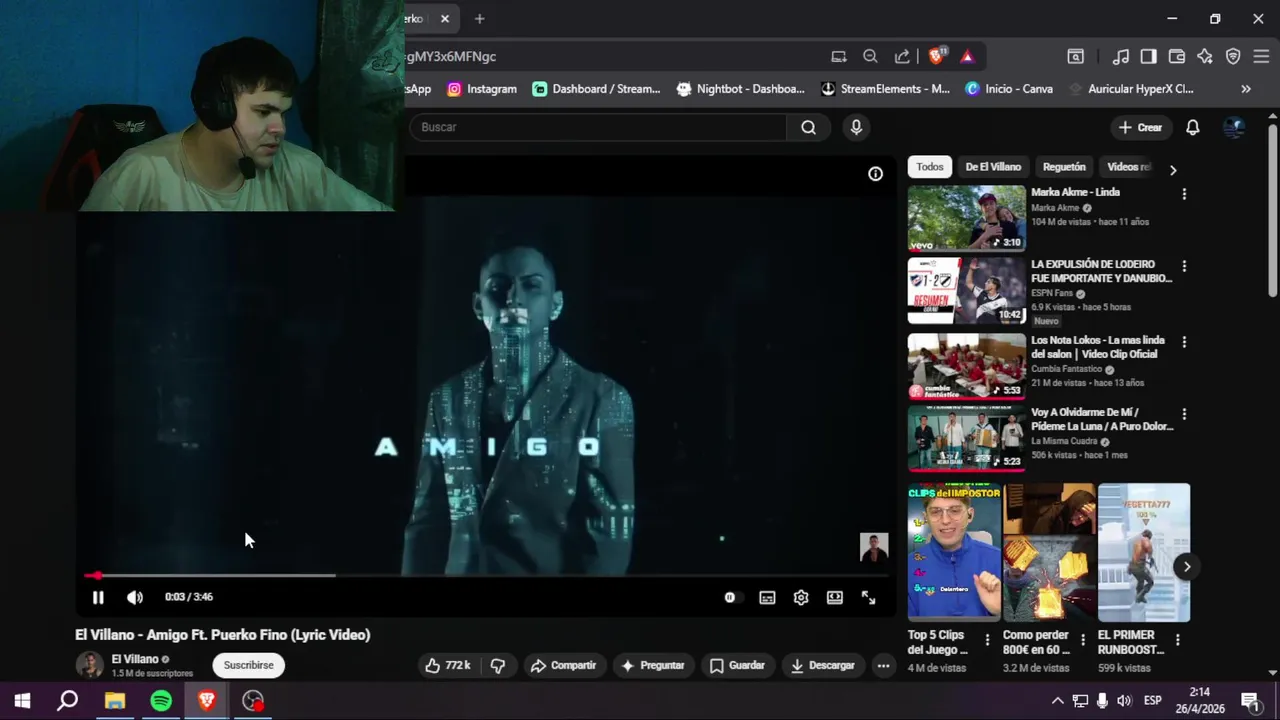Open El Villano channel avatar
The image size is (1280, 720).
click(90, 665)
